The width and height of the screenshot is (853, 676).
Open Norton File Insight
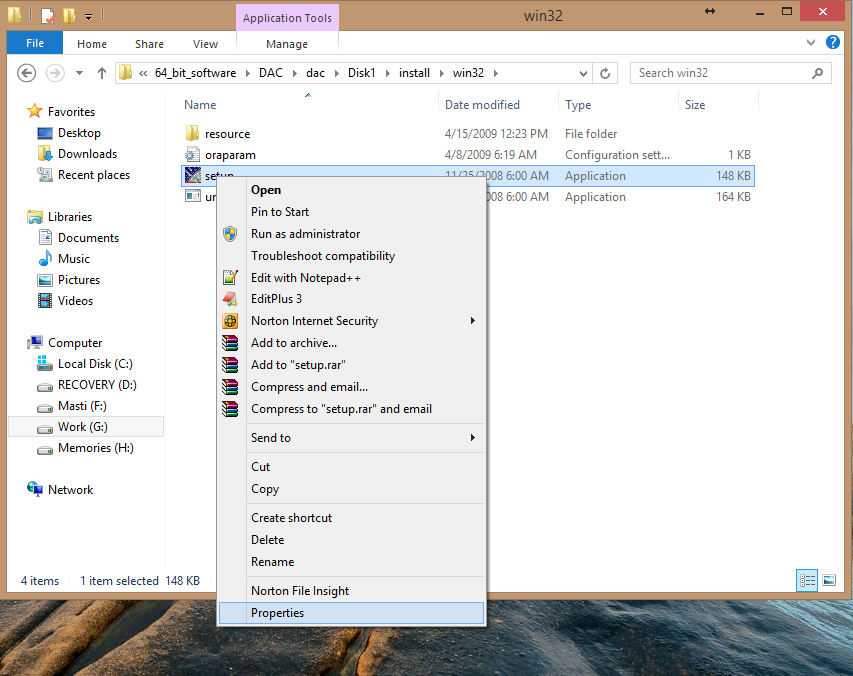coord(351,591)
